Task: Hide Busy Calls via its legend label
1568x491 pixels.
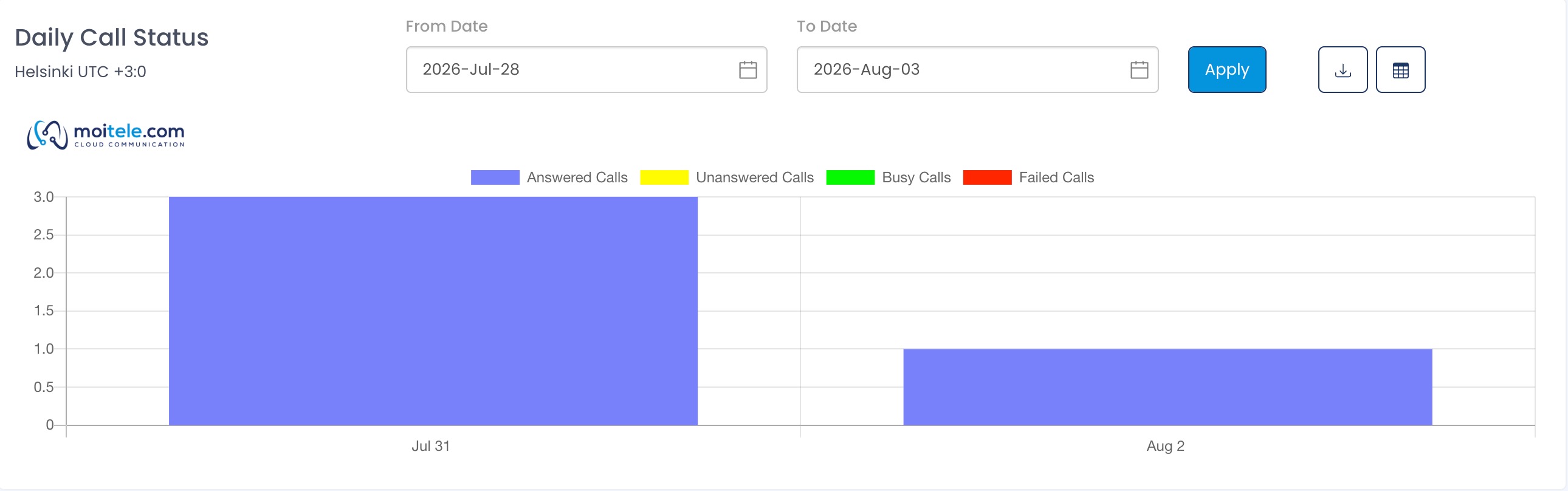Action: click(916, 177)
